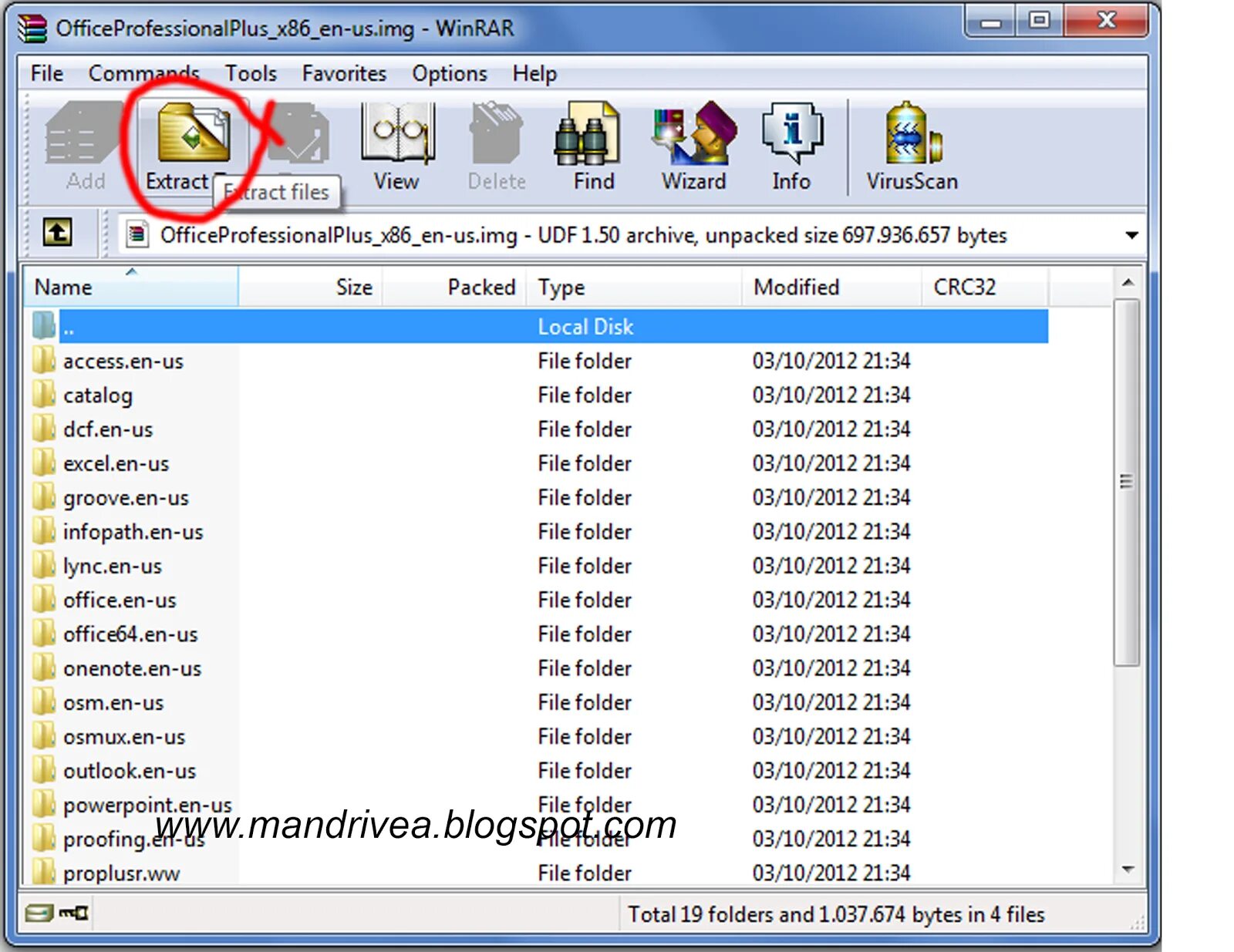1234x952 pixels.
Task: Sort list by Modified column
Action: (831, 287)
